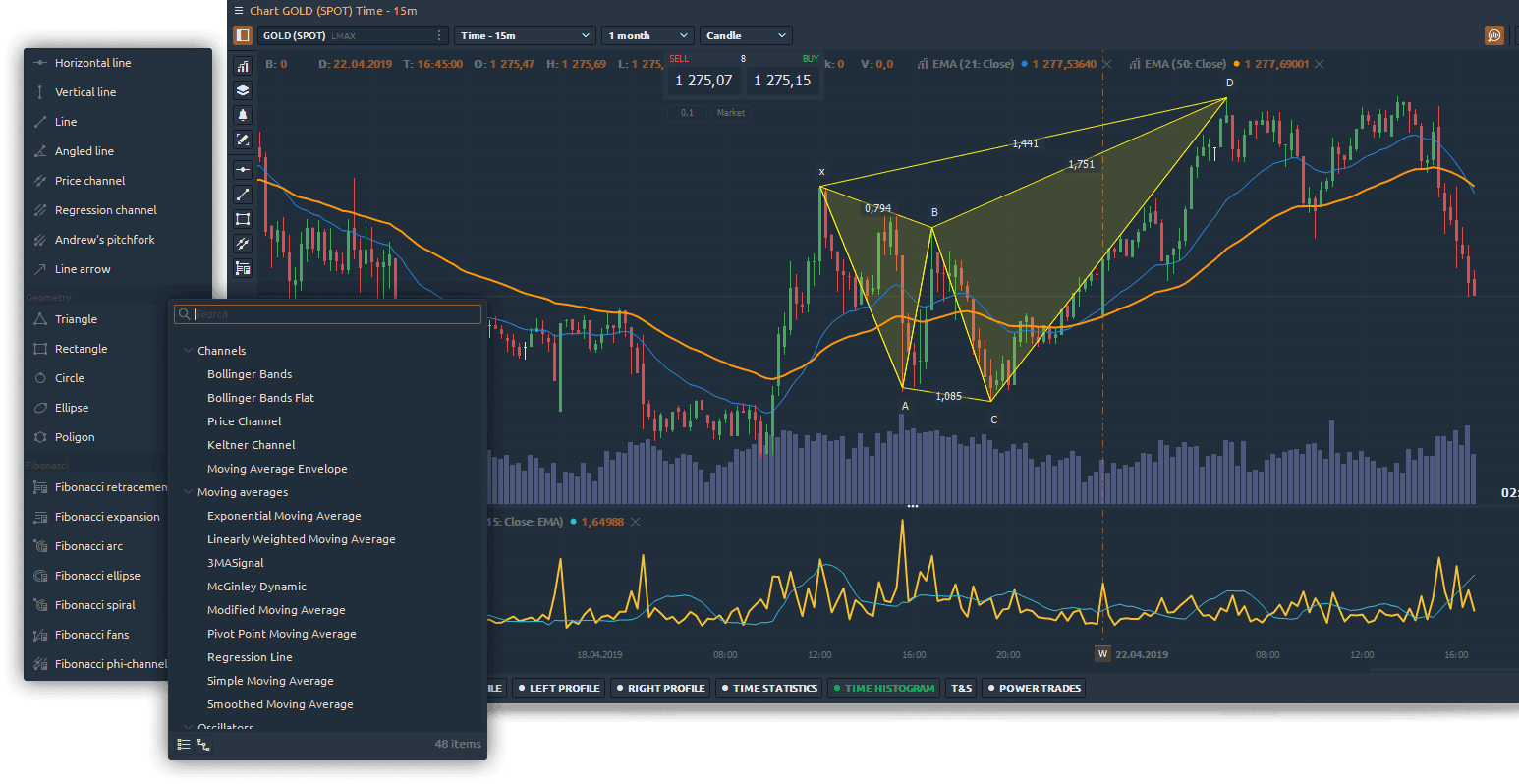Switch indicator list to tree view icon
Screen dimensions: 1519x784
(203, 745)
